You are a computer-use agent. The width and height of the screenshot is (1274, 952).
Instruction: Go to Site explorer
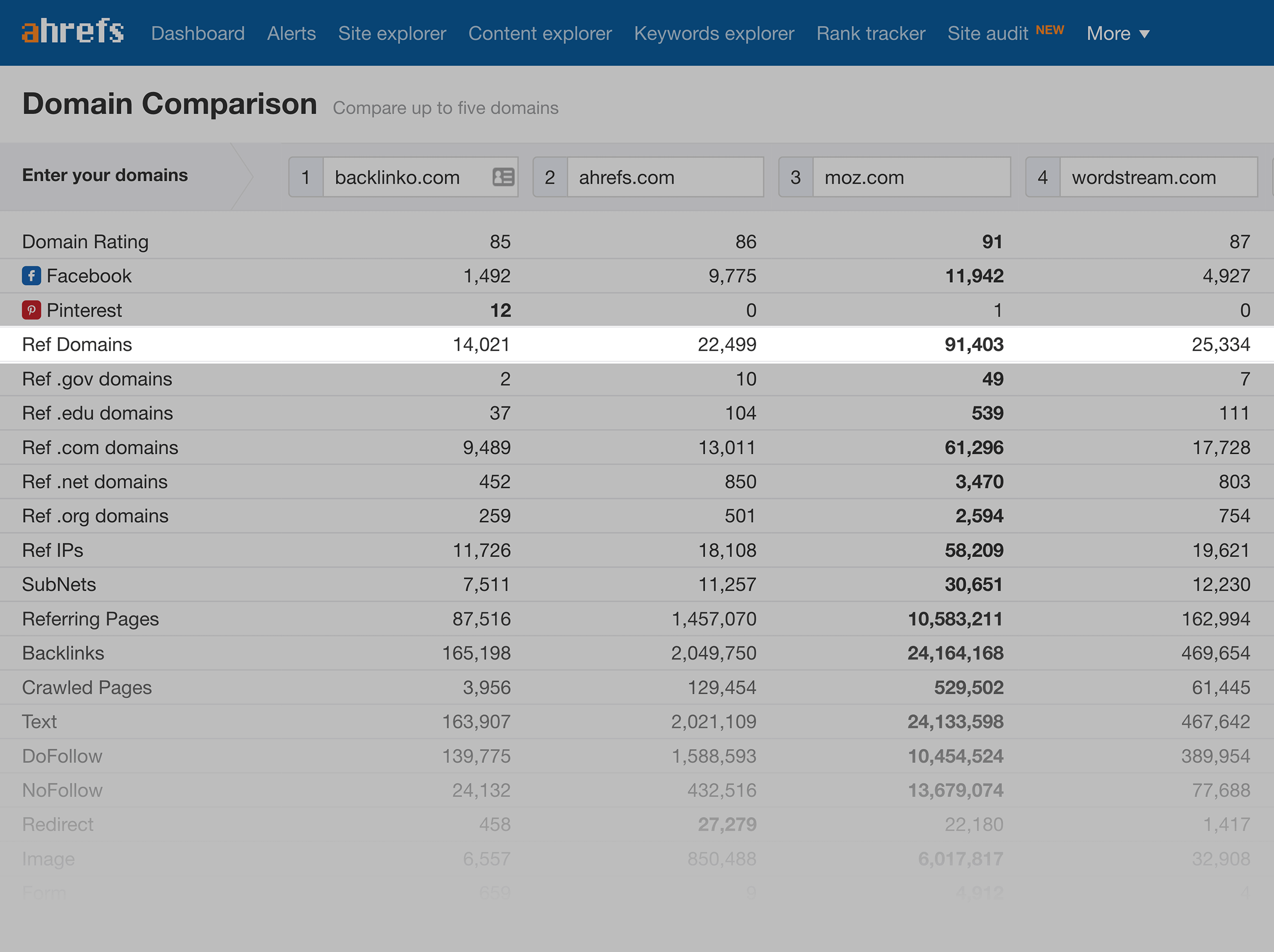tap(392, 34)
